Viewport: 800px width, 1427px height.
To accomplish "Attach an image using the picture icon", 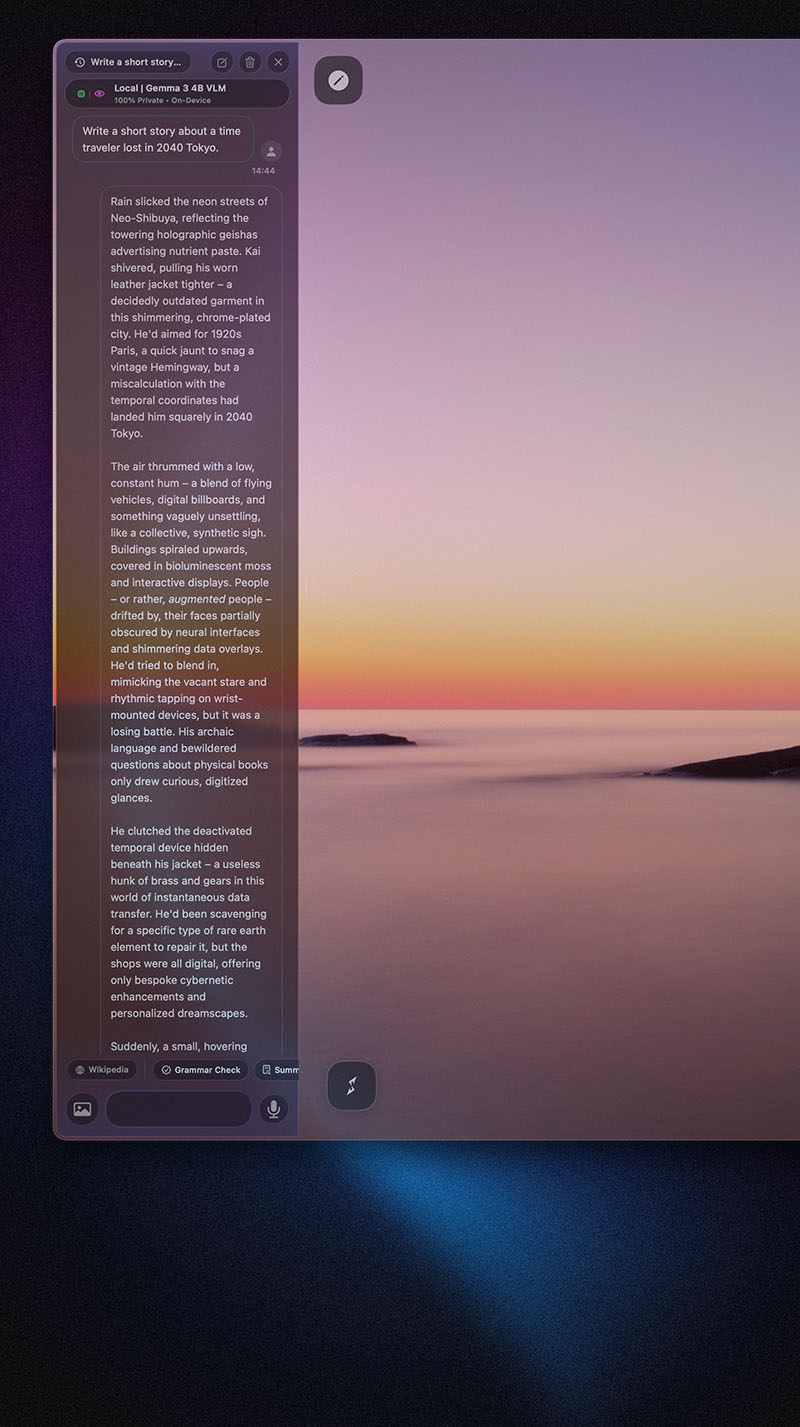I will pyautogui.click(x=82, y=1109).
